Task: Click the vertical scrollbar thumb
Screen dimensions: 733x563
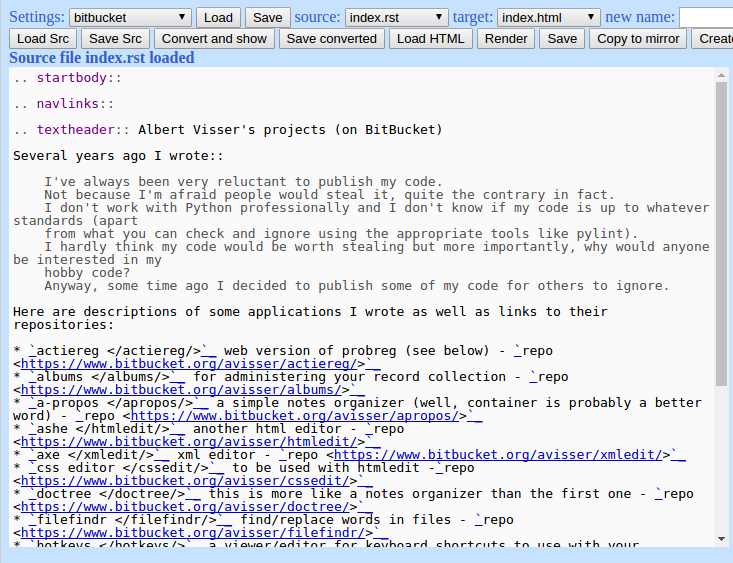Action: coord(721,234)
